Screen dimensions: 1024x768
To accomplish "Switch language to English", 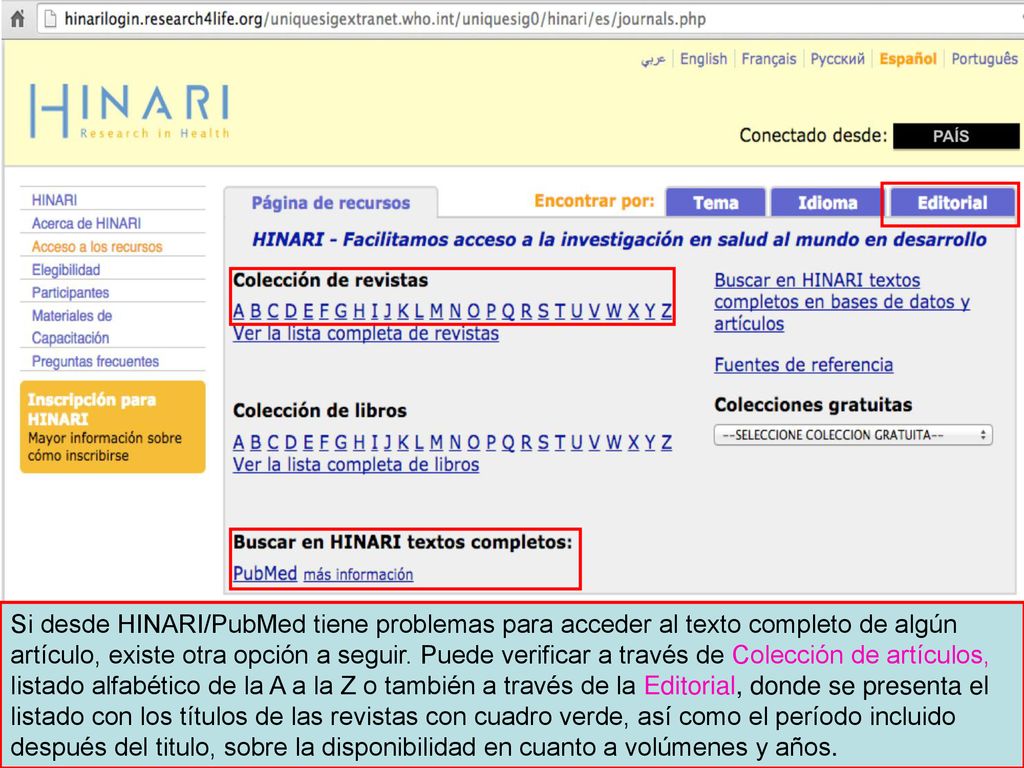I will pos(703,59).
